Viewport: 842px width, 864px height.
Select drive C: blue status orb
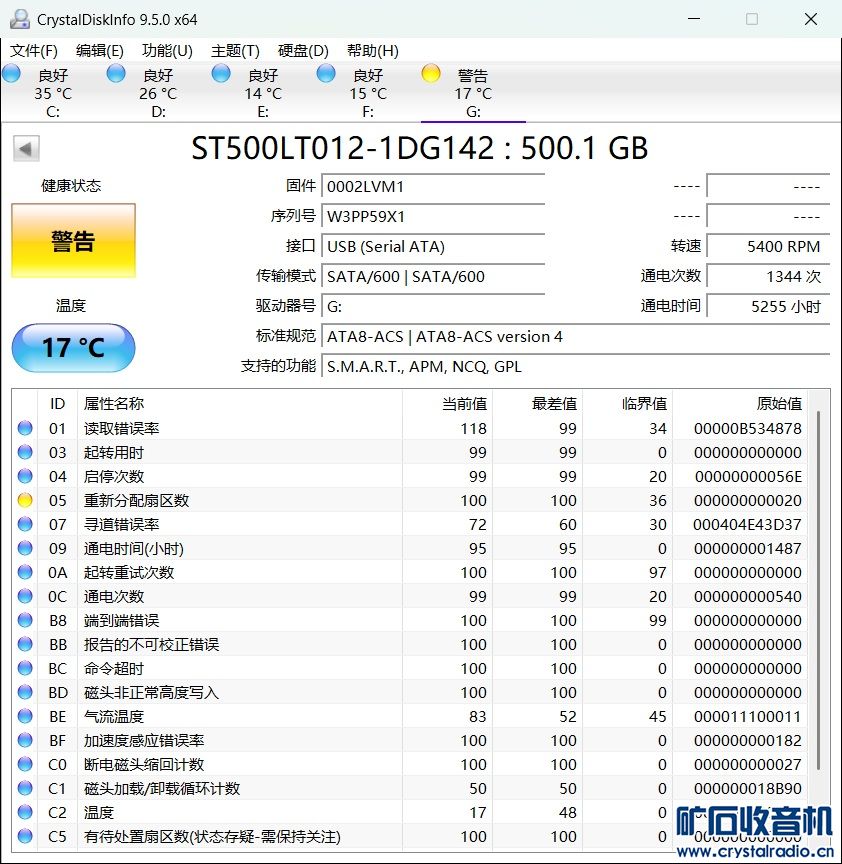coord(11,73)
